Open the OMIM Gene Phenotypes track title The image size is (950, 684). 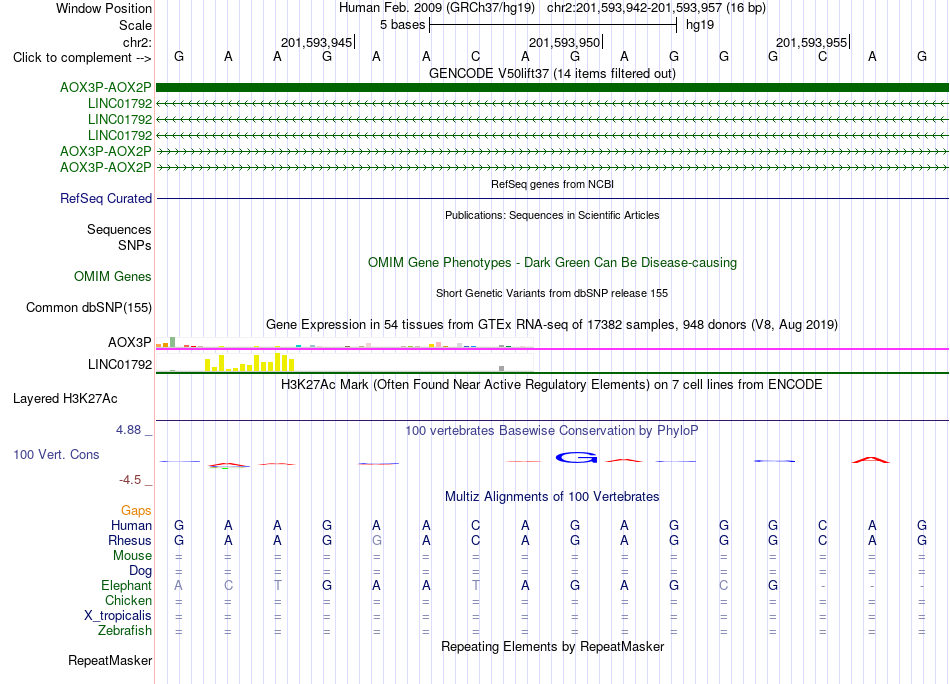click(x=552, y=262)
